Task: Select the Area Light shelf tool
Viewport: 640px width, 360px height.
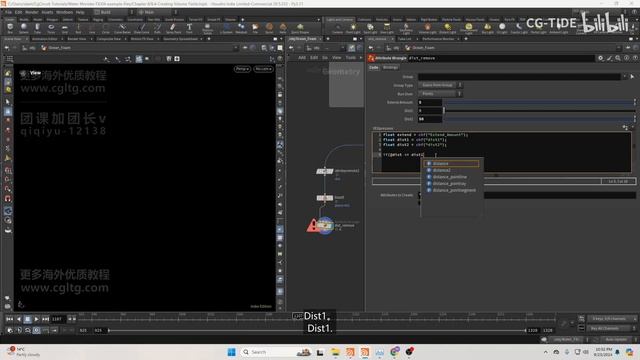Action: tap(387, 28)
